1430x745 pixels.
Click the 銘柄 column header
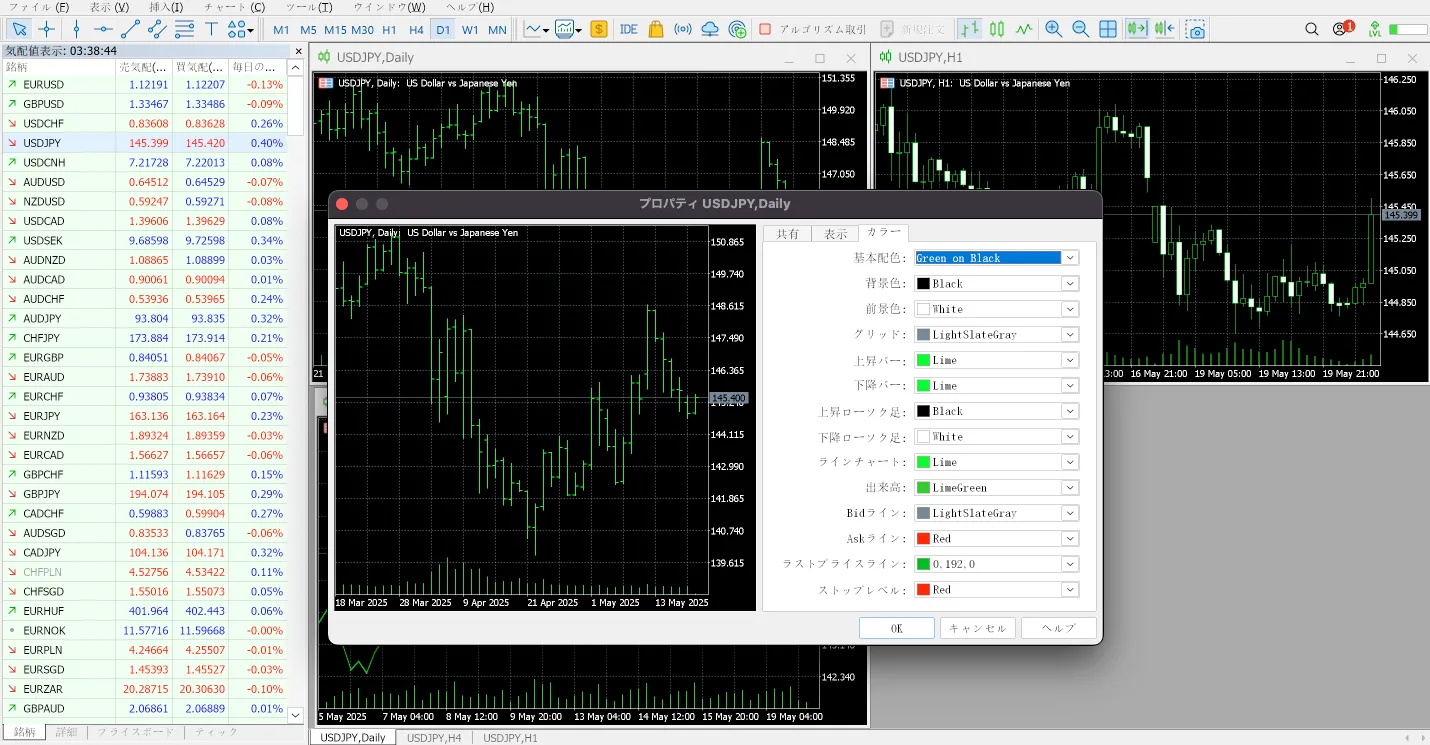58,67
